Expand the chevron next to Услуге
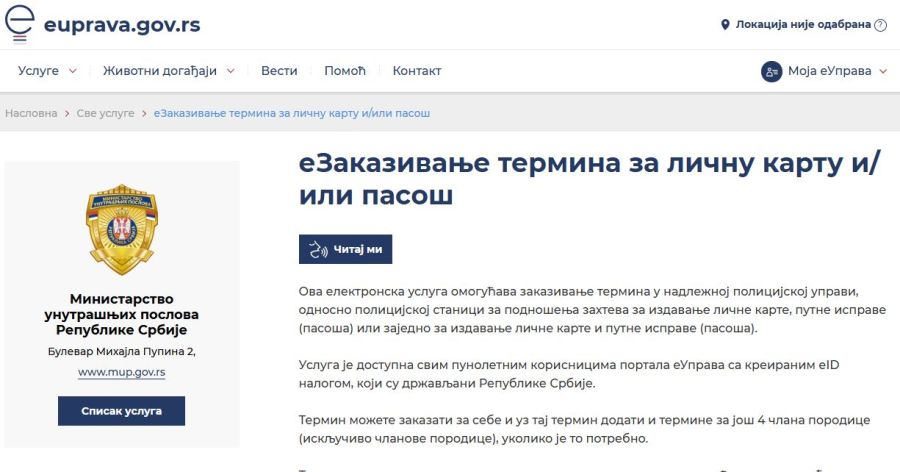The height and width of the screenshot is (472, 900). (x=72, y=71)
